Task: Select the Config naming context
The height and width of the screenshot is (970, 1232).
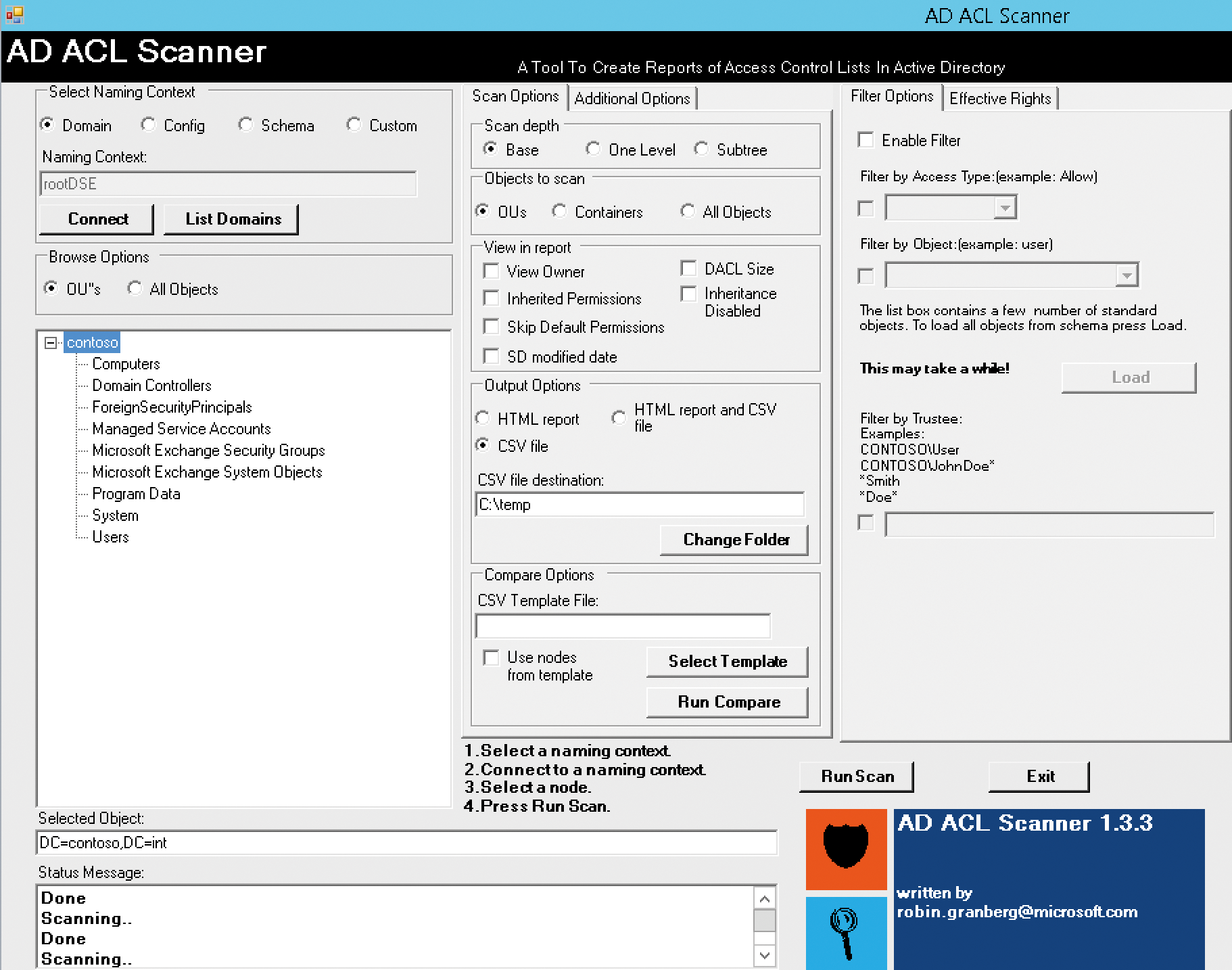Action: point(148,124)
